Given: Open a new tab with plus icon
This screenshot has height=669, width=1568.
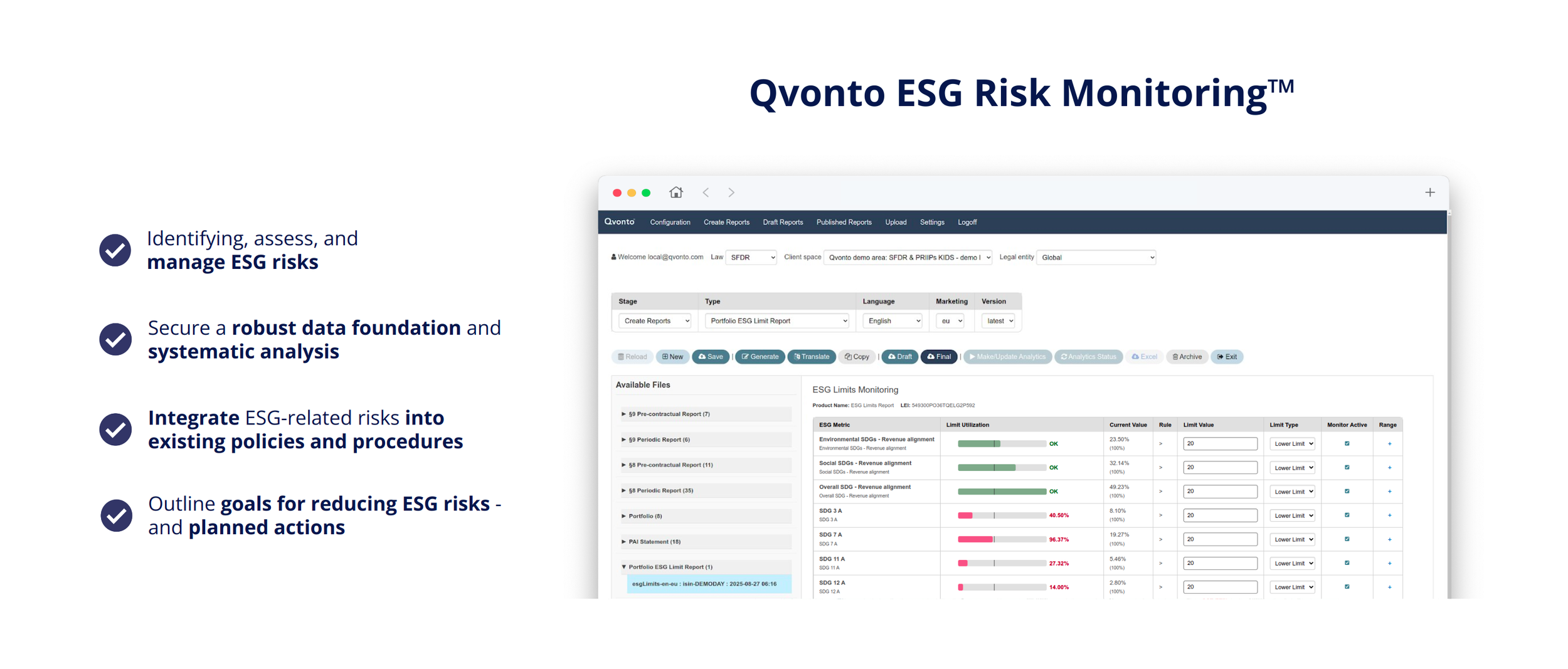Looking at the screenshot, I should [x=1429, y=192].
